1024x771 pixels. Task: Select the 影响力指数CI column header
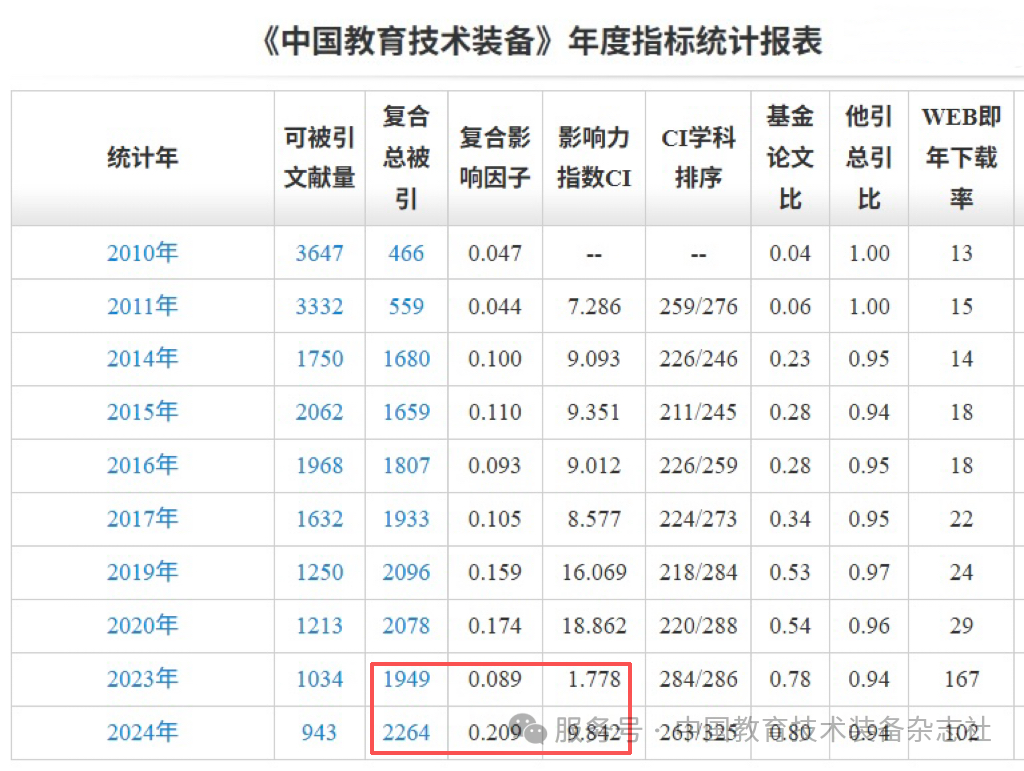(x=594, y=158)
